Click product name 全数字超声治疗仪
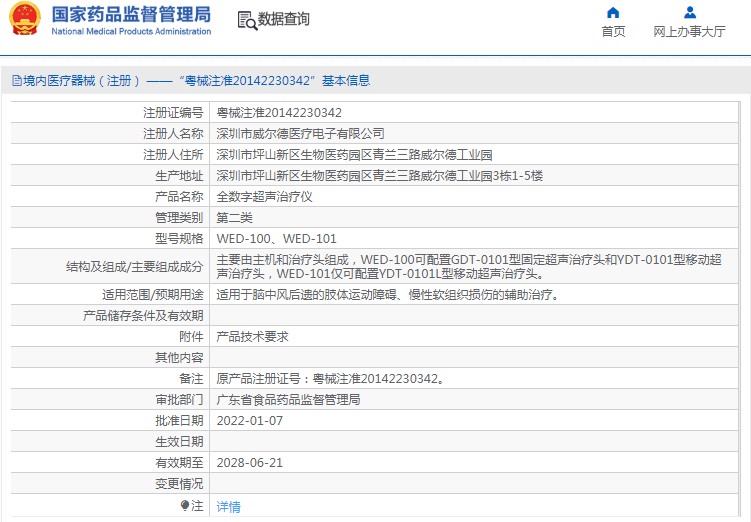The width and height of the screenshot is (751, 522). point(264,197)
